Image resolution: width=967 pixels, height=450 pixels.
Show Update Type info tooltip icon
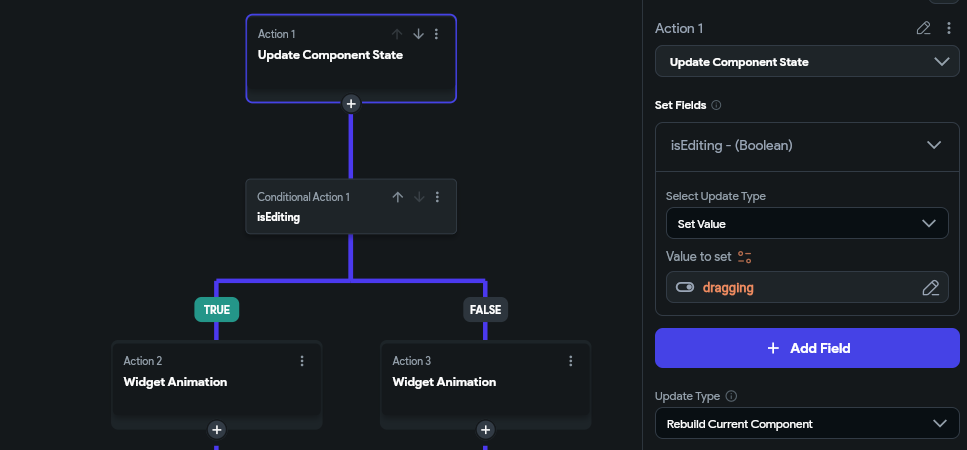pos(731,396)
